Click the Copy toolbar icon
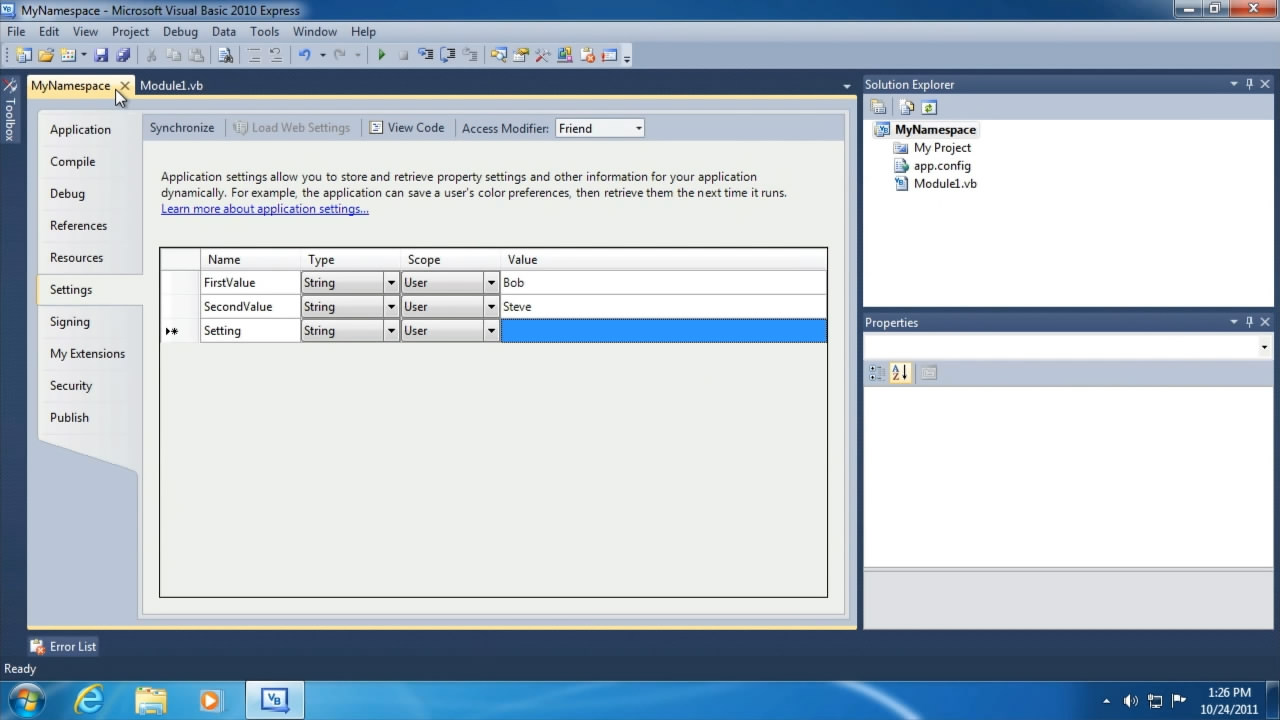 (x=174, y=55)
